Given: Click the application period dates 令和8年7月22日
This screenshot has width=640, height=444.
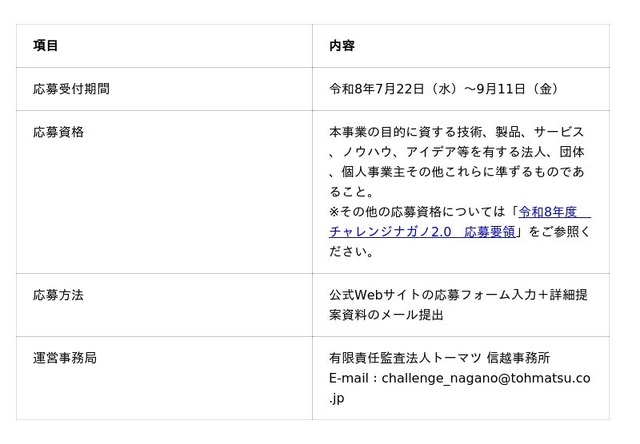Looking at the screenshot, I should click(377, 89).
